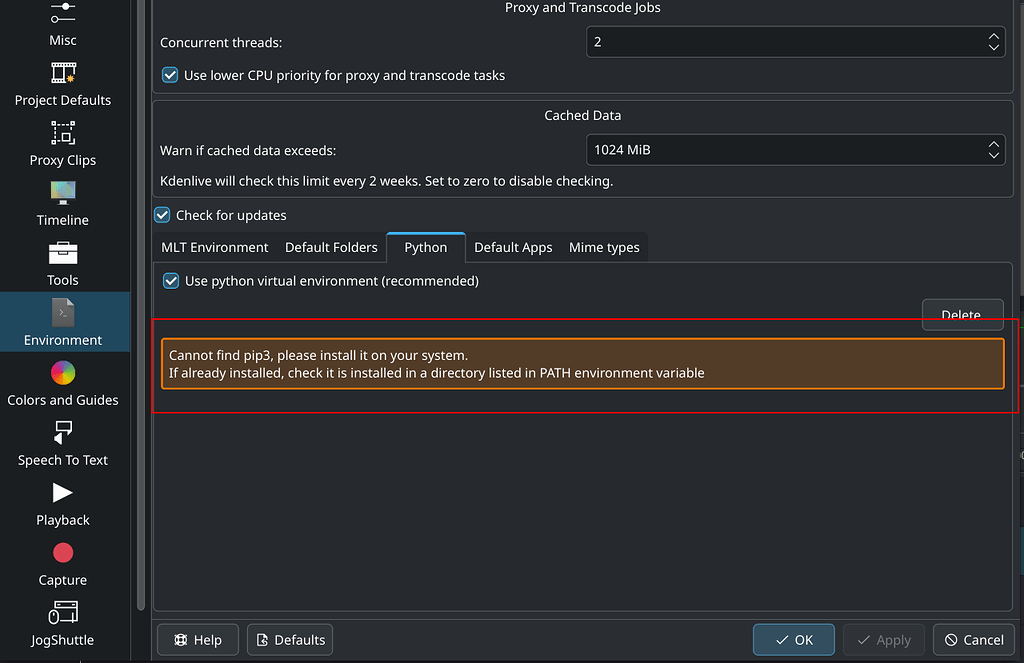Switch to the MLT Environment tab
The height and width of the screenshot is (663, 1024).
click(x=214, y=247)
